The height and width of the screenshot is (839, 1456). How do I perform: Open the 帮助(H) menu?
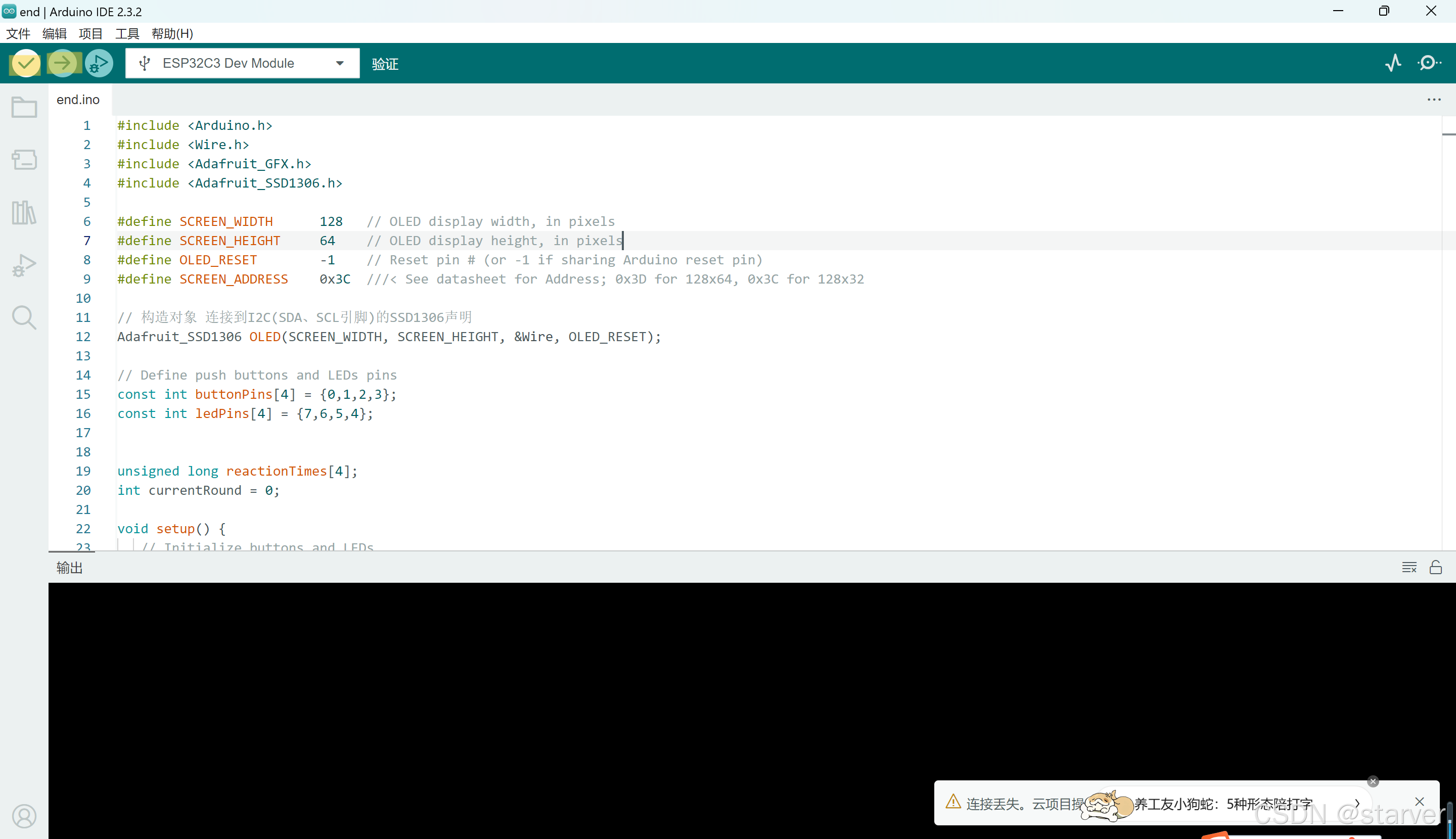[172, 33]
